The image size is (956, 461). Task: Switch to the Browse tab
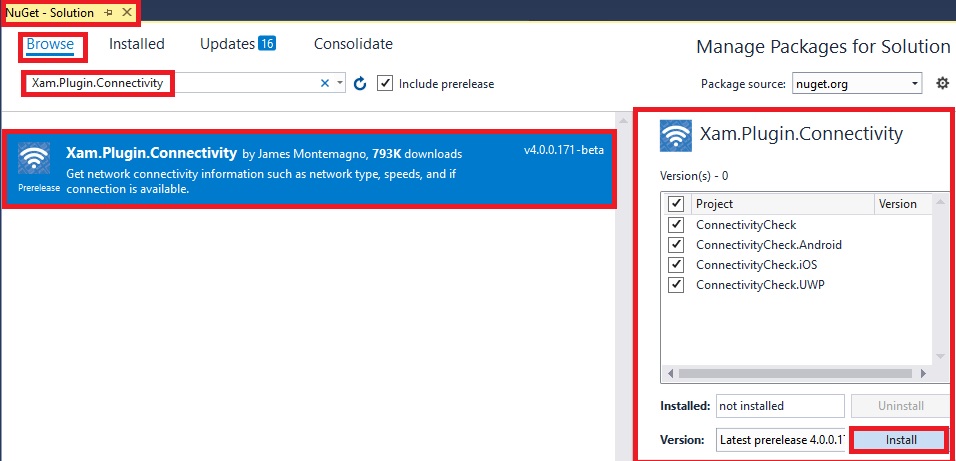[50, 45]
